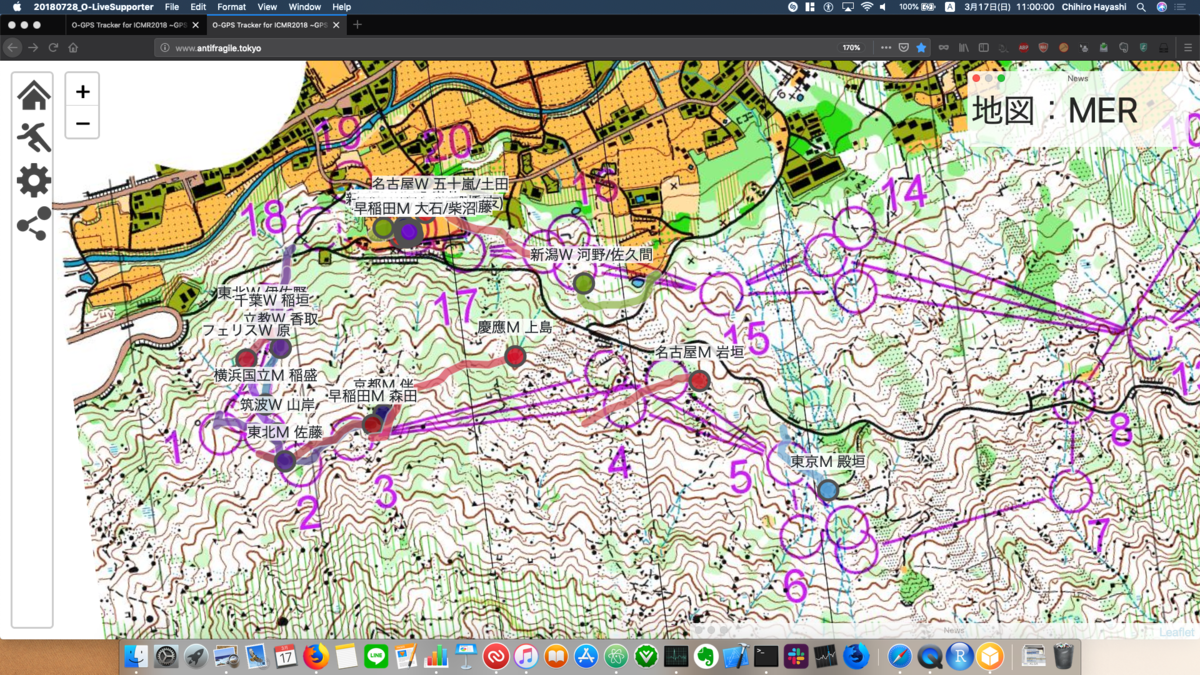Viewport: 1200px width, 675px height.
Task: Launch Terminal from the Dock
Action: click(x=766, y=656)
